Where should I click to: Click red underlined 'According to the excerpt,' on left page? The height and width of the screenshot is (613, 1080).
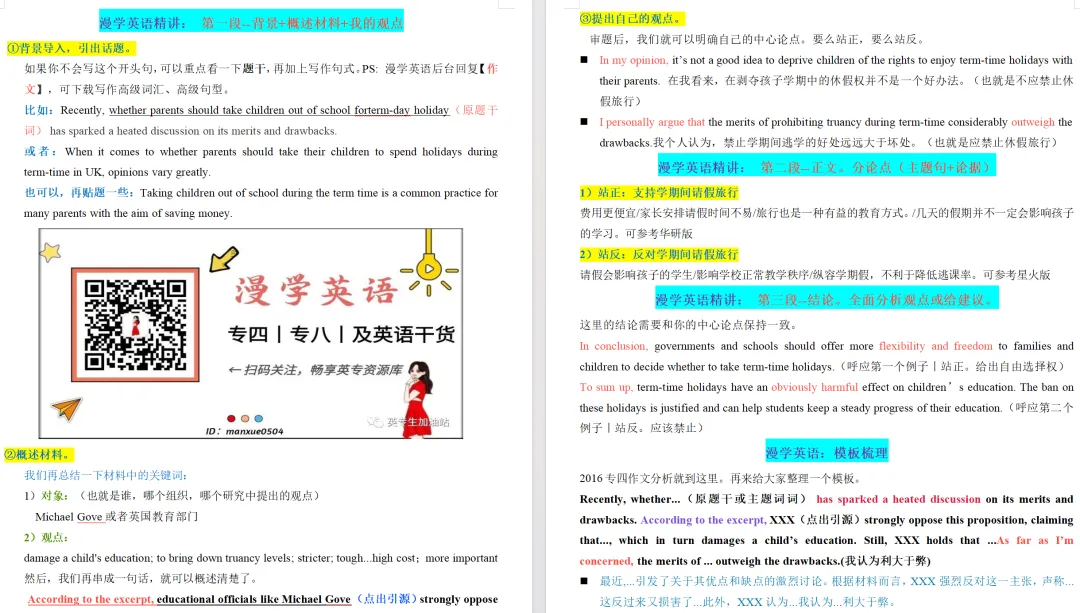click(x=91, y=599)
